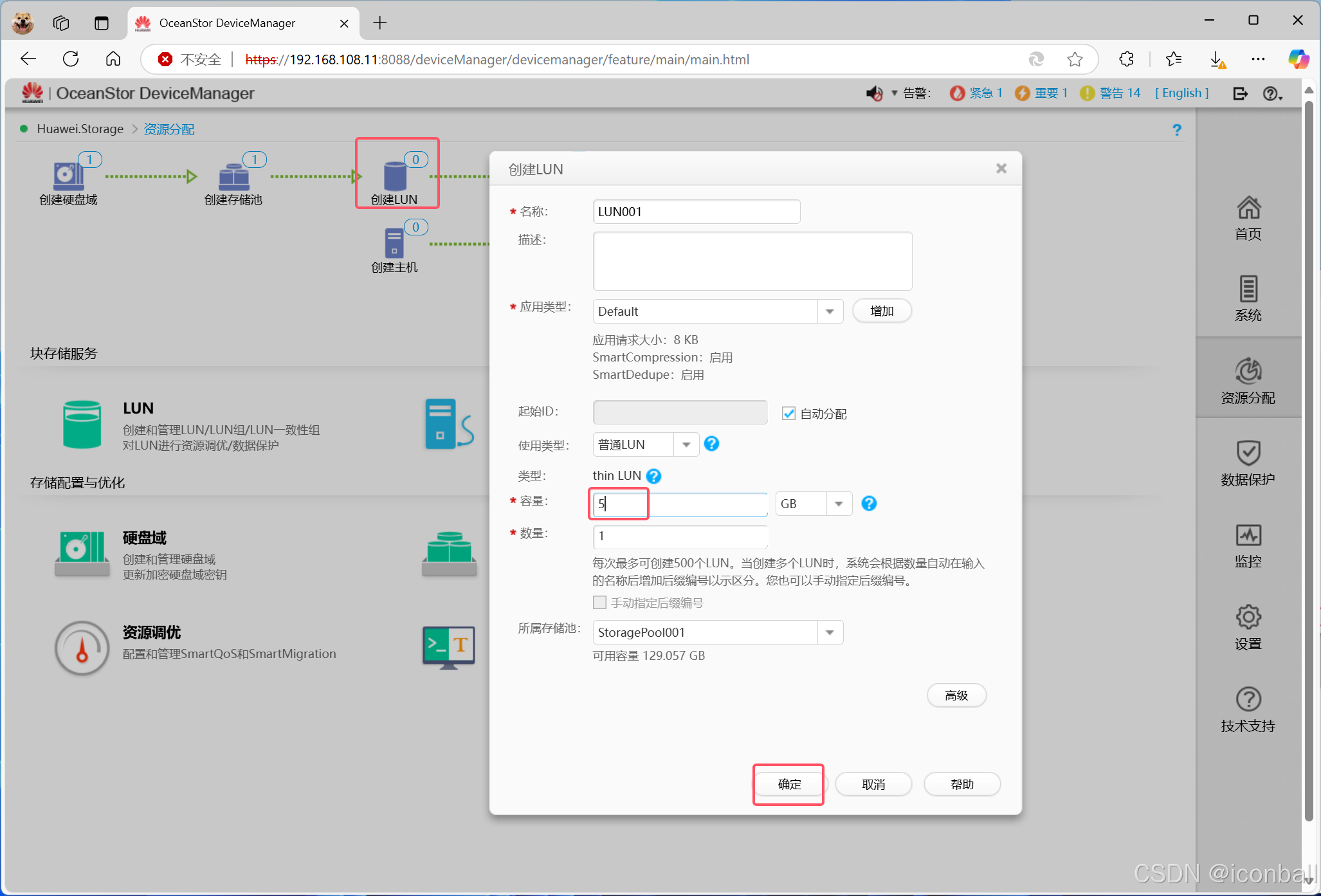Click the help icon next to capacity unit
This screenshot has height=896, width=1321.
pos(869,504)
